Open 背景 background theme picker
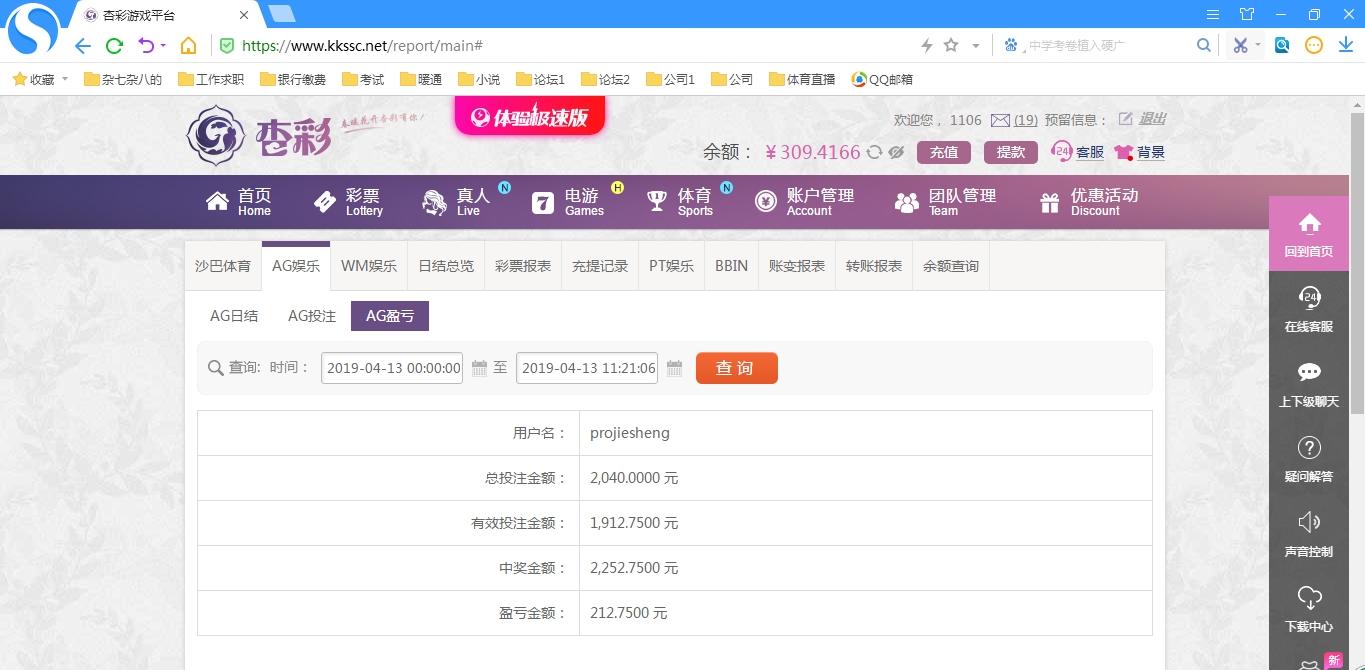This screenshot has width=1365, height=670. [1140, 152]
